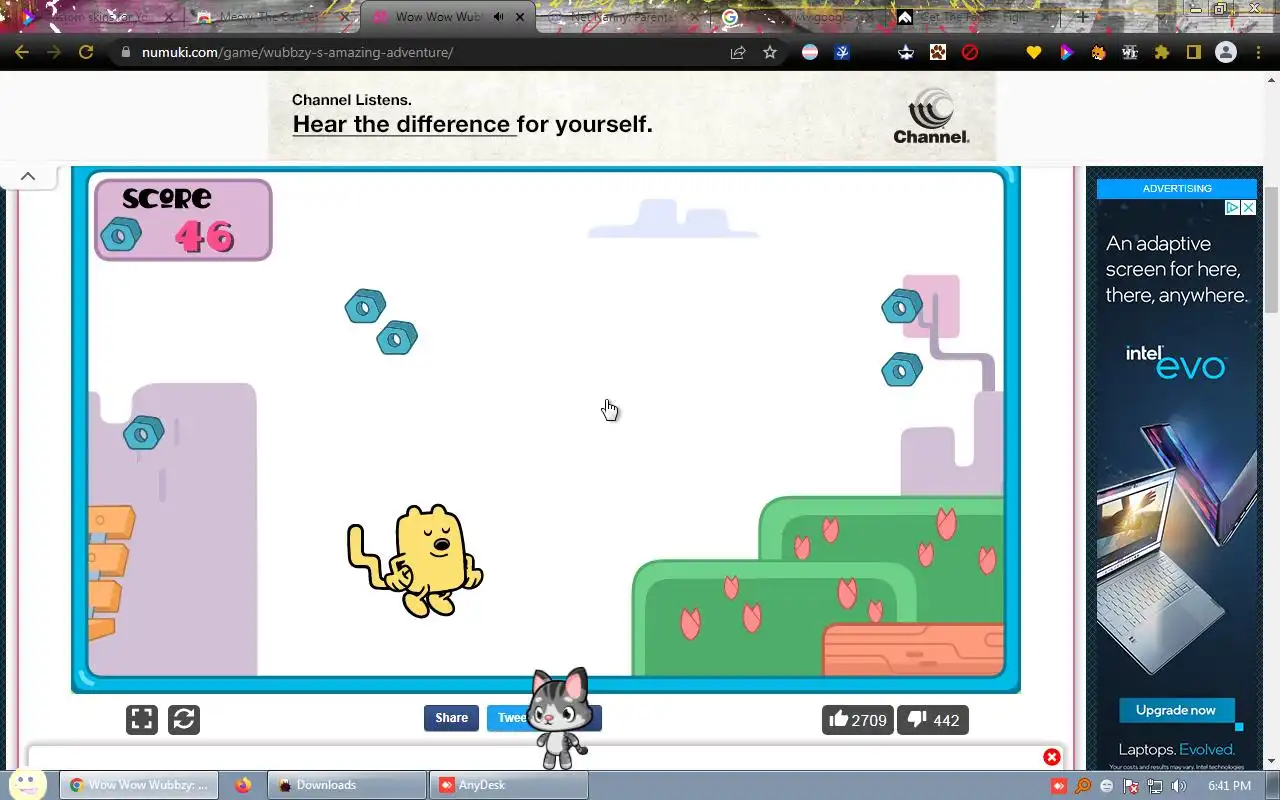This screenshot has width=1280, height=800.
Task: Reload the page in Chrome
Action: coord(86,52)
